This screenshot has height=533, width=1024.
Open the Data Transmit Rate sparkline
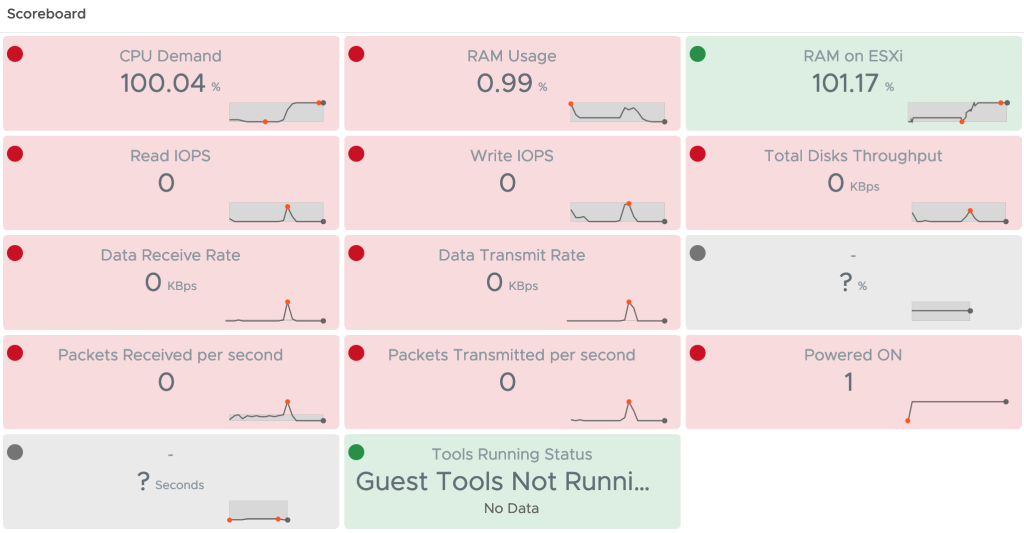coord(617,312)
